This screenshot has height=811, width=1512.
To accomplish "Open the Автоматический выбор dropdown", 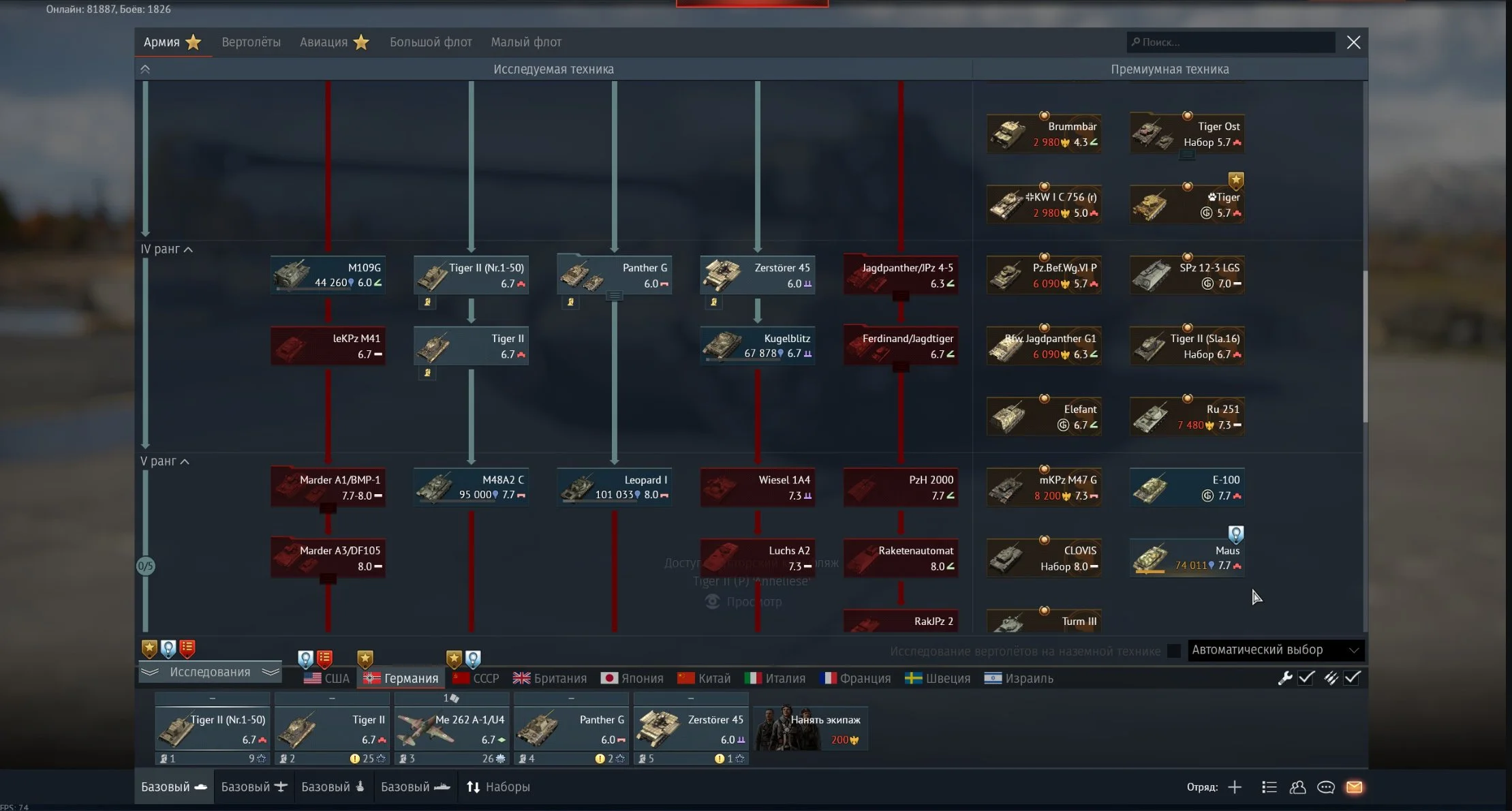I will coord(1275,650).
